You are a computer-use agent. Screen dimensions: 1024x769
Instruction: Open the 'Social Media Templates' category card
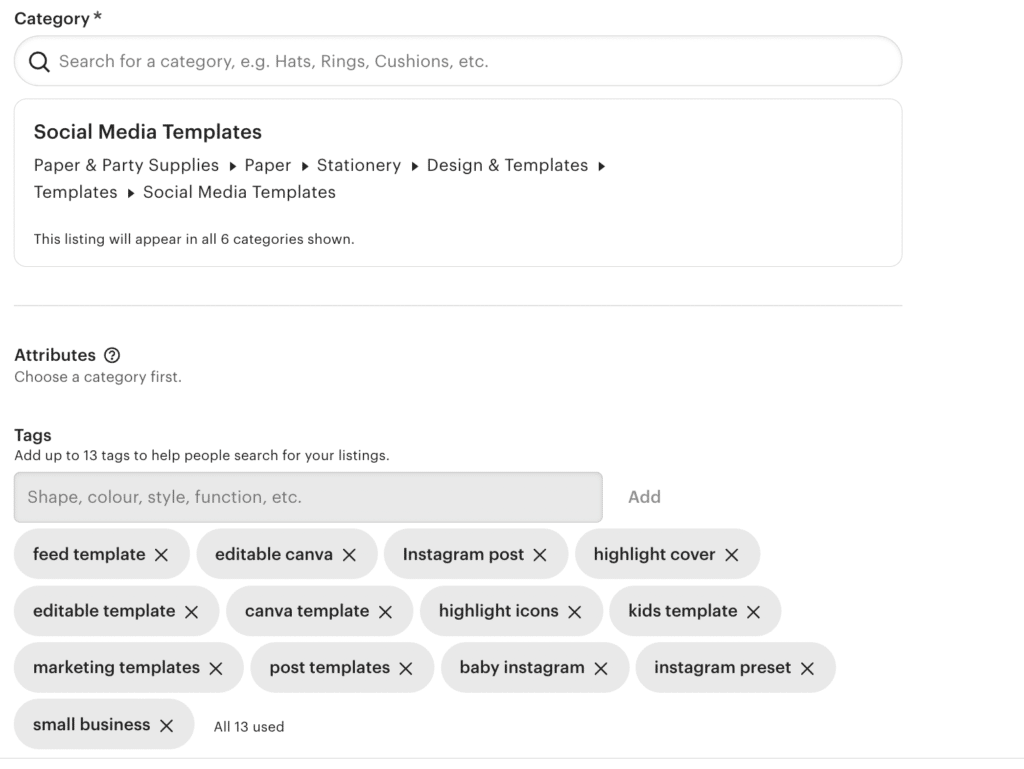147,131
